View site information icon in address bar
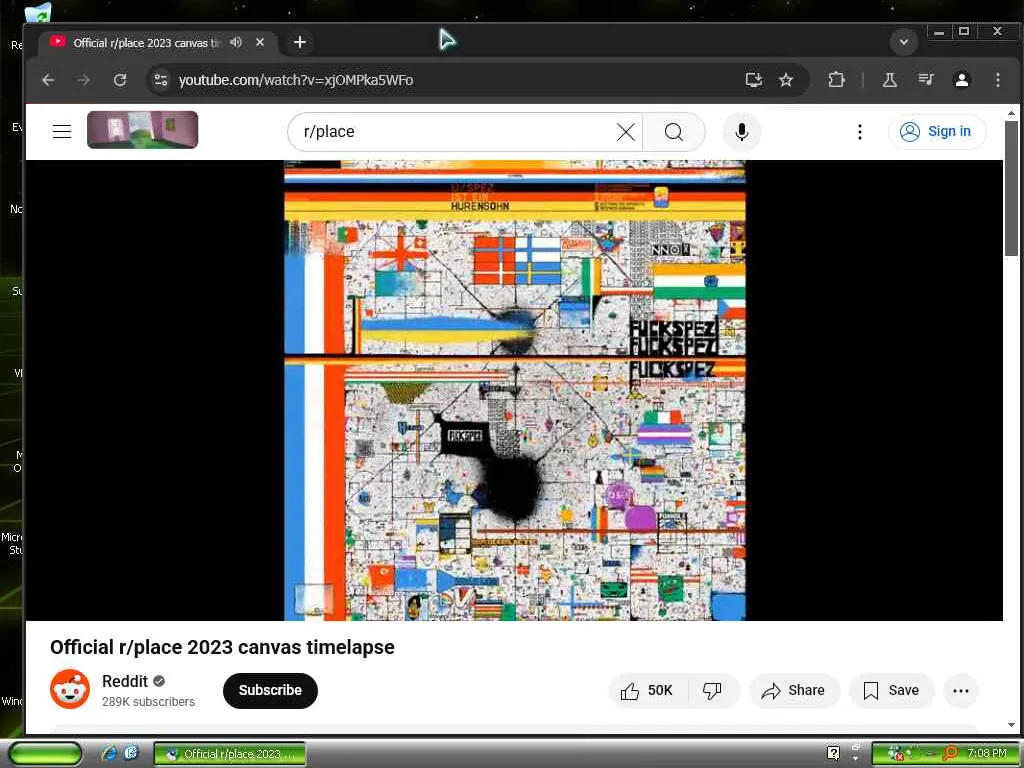The image size is (1024, 768). point(161,80)
